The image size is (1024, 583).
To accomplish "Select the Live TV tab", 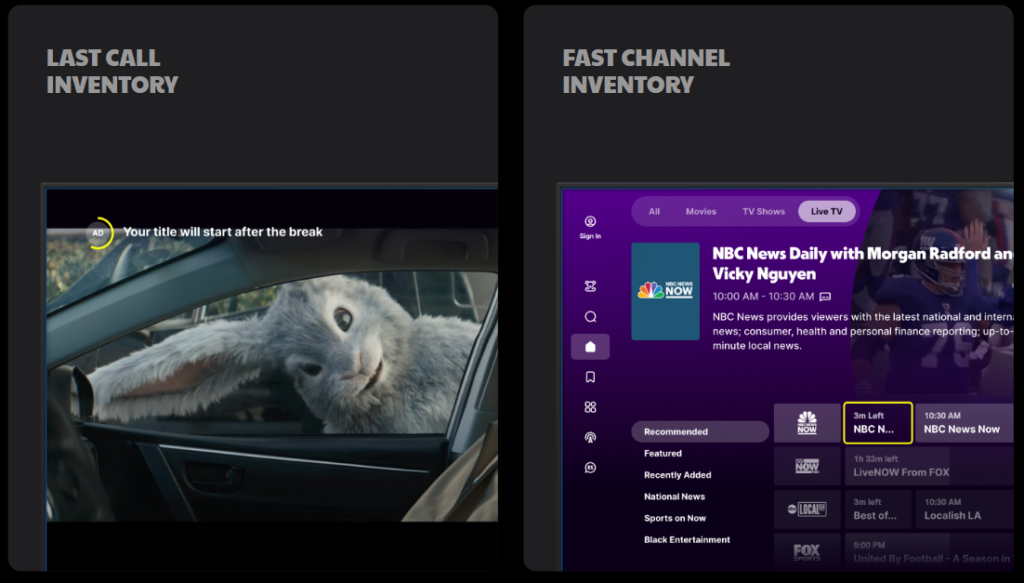I will click(x=827, y=212).
